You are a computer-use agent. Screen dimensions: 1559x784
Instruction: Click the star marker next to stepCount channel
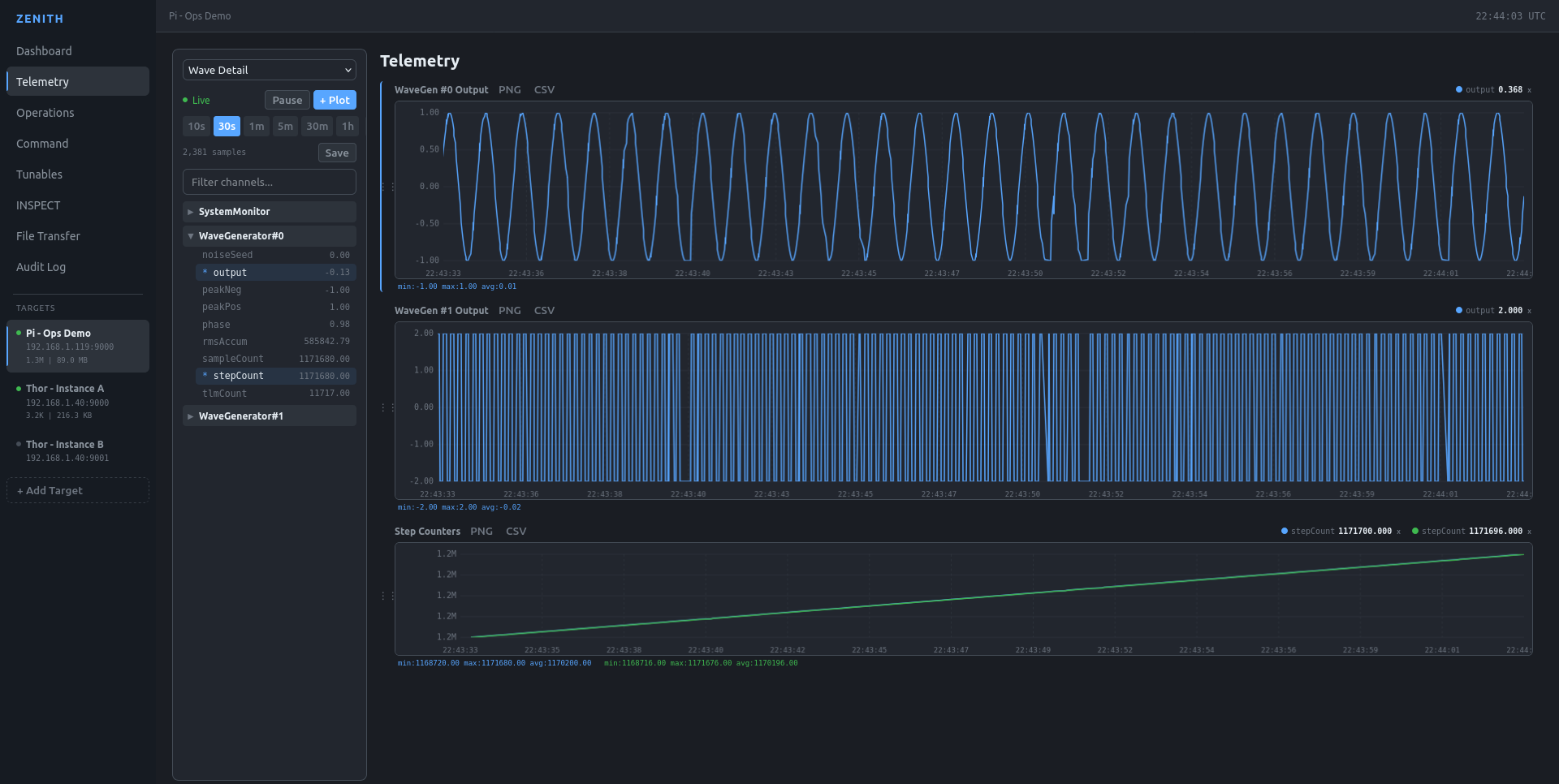click(206, 376)
